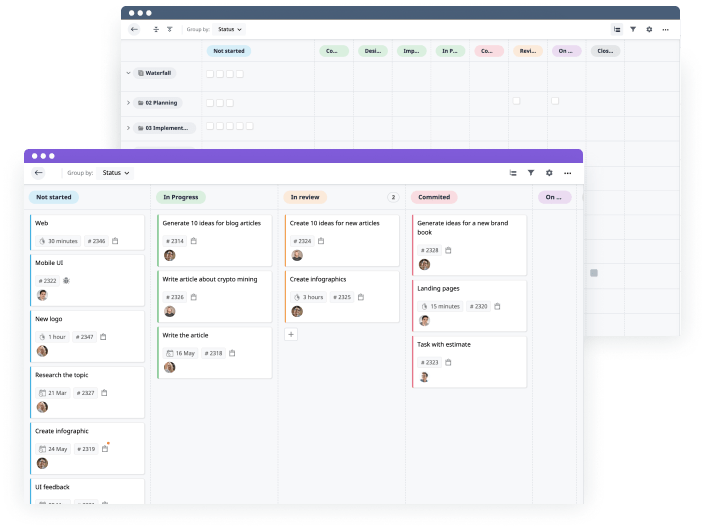Open the Status group-by dropdown in the board
Image resolution: width=705 pixels, height=529 pixels.
click(115, 173)
